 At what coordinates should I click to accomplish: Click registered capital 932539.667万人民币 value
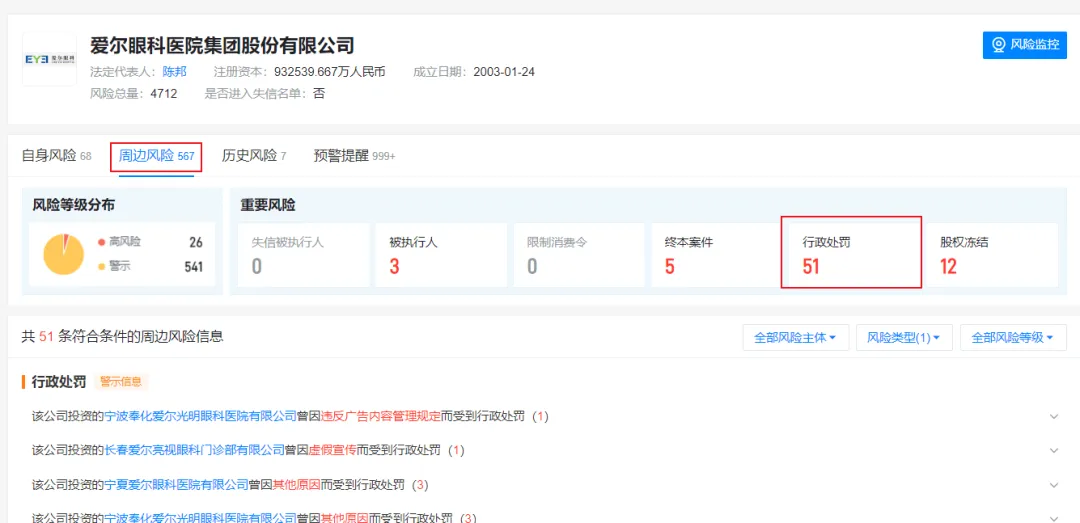pos(329,72)
